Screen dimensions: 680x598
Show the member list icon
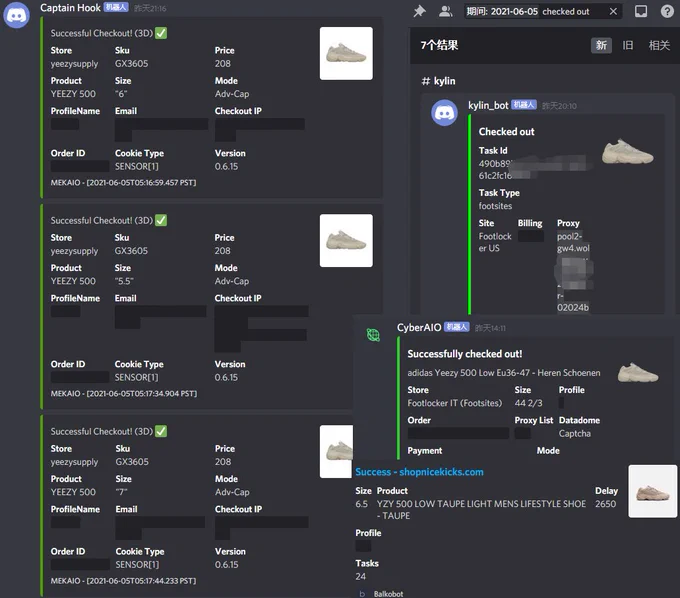[445, 11]
